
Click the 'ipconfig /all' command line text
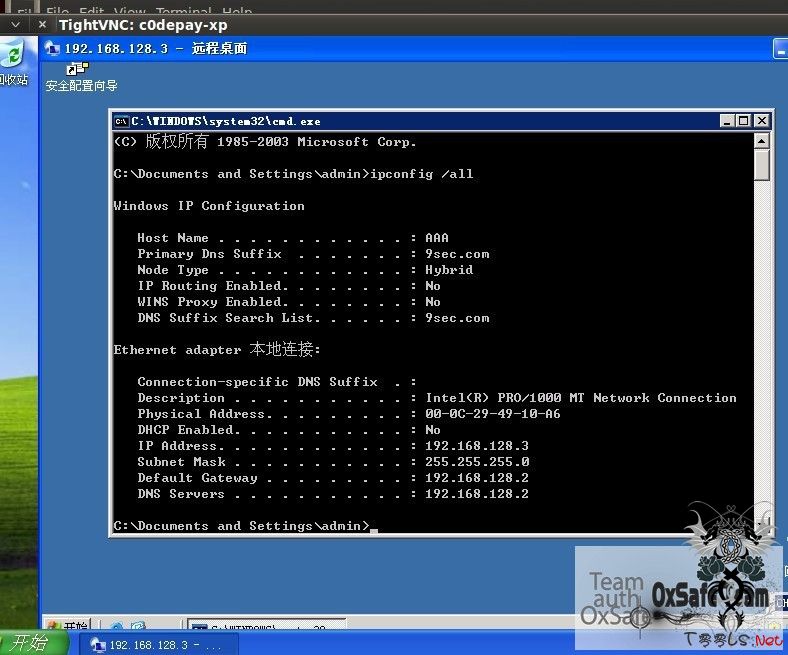(x=422, y=174)
